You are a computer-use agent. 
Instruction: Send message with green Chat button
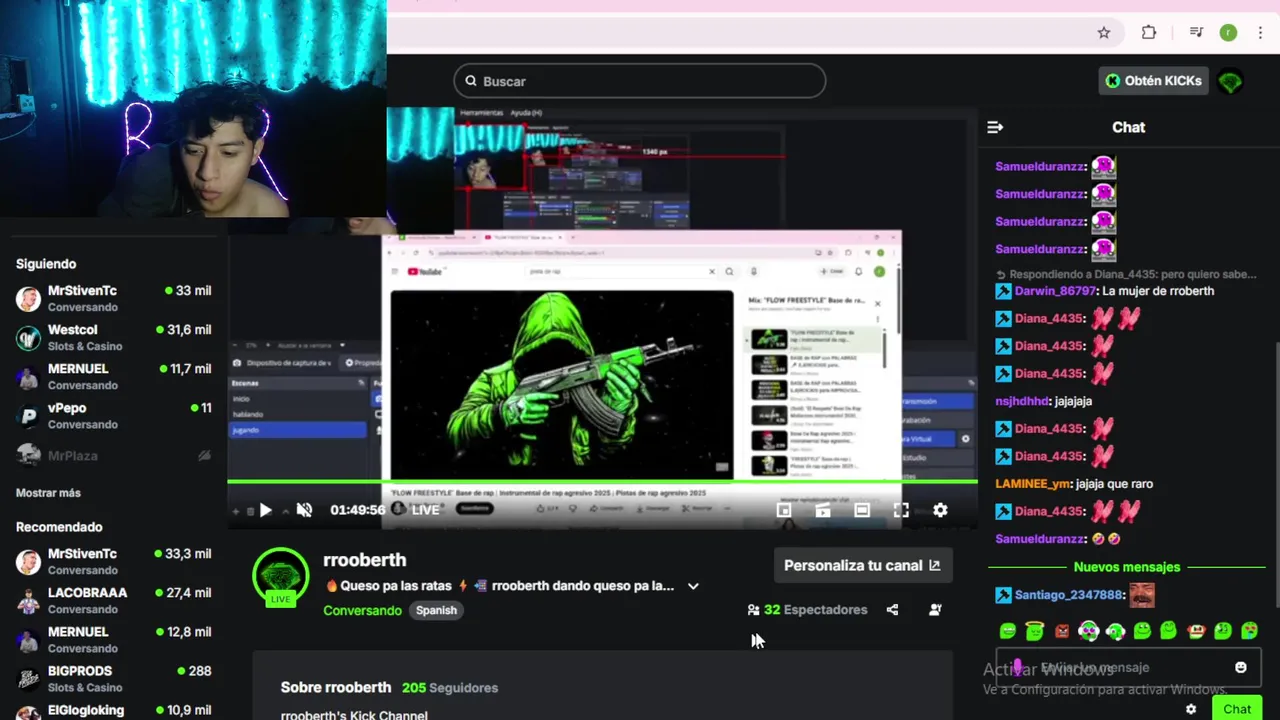coord(1237,709)
